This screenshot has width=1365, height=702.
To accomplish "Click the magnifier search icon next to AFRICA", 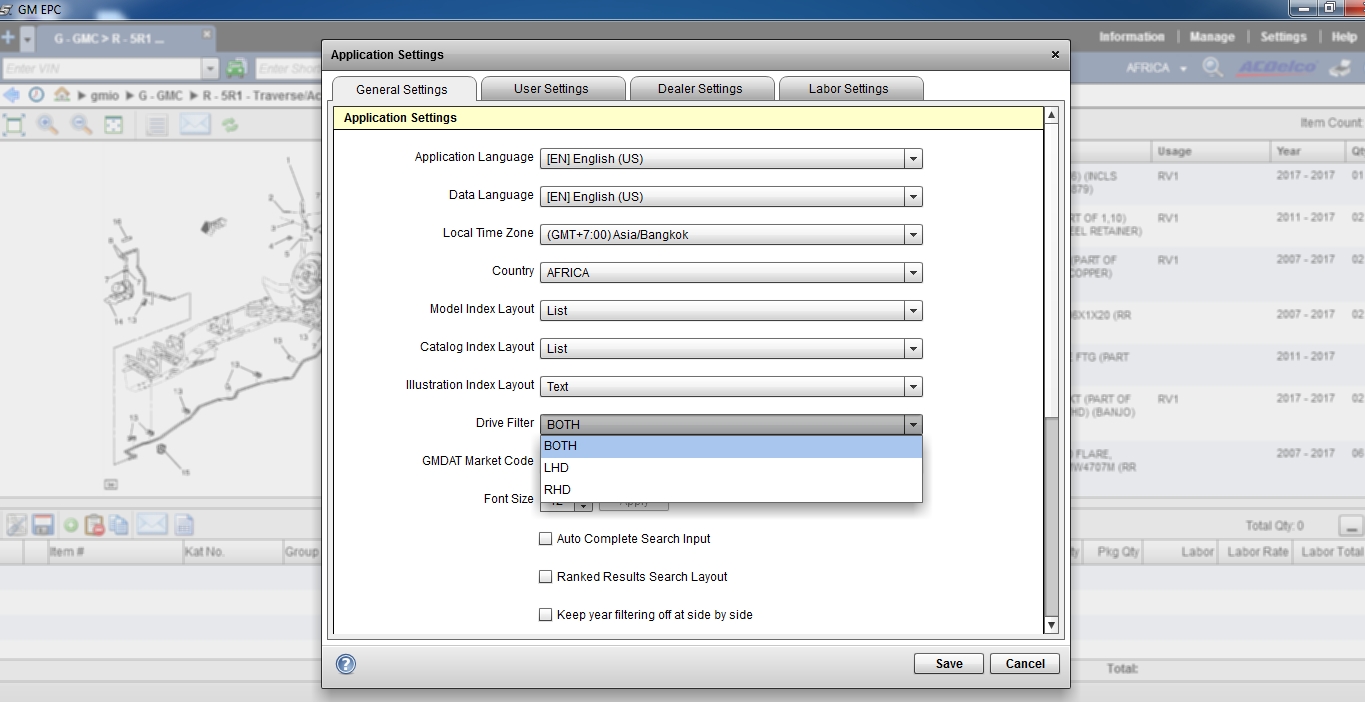I will click(1213, 68).
